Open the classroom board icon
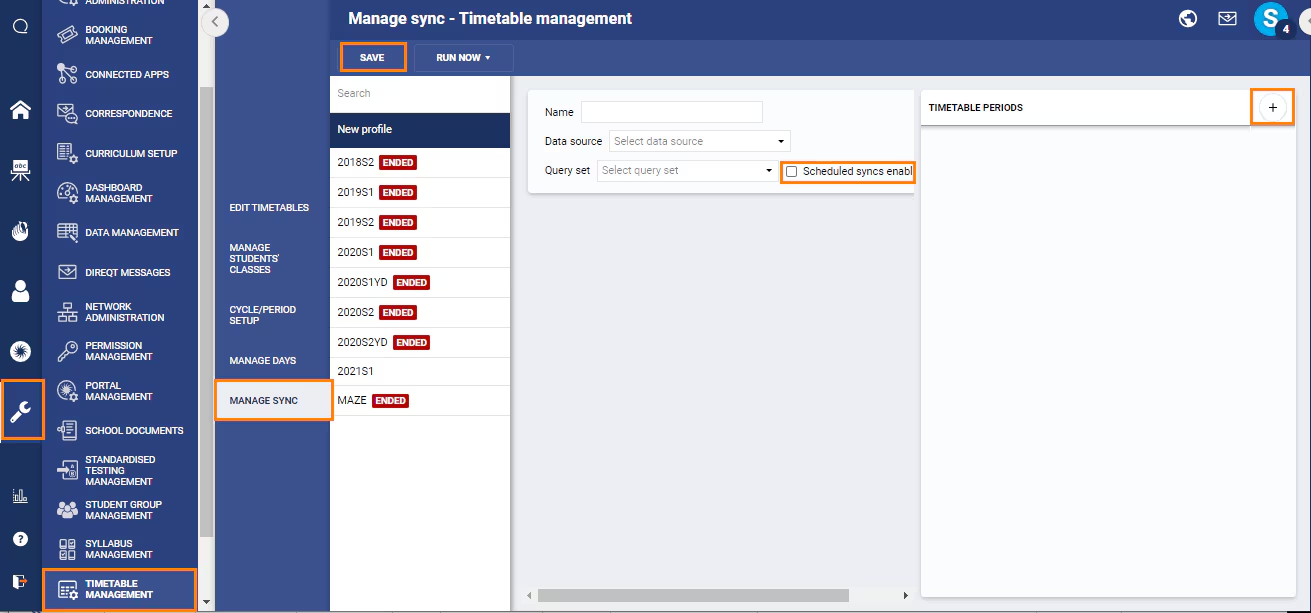The height and width of the screenshot is (613, 1311). point(20,170)
